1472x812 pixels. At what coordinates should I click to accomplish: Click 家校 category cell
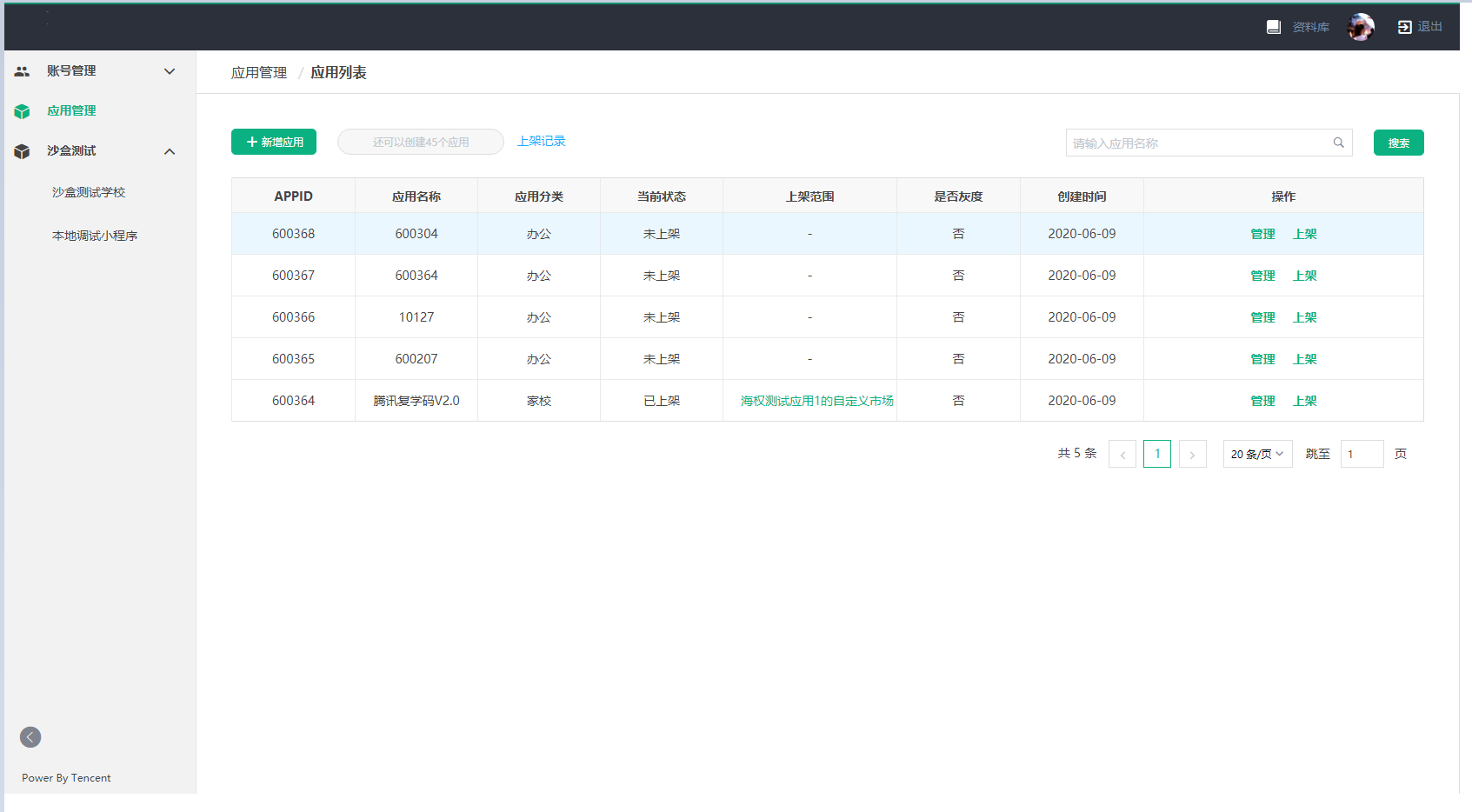point(539,401)
